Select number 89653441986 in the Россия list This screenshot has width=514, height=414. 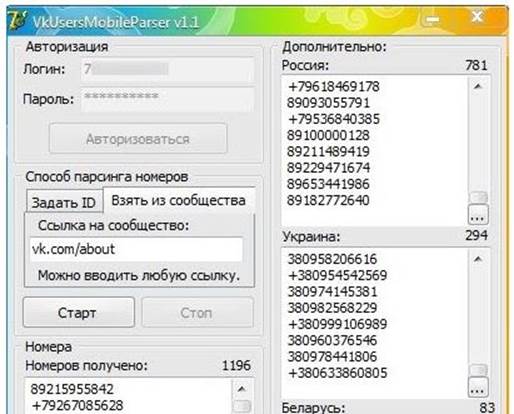[x=328, y=184]
